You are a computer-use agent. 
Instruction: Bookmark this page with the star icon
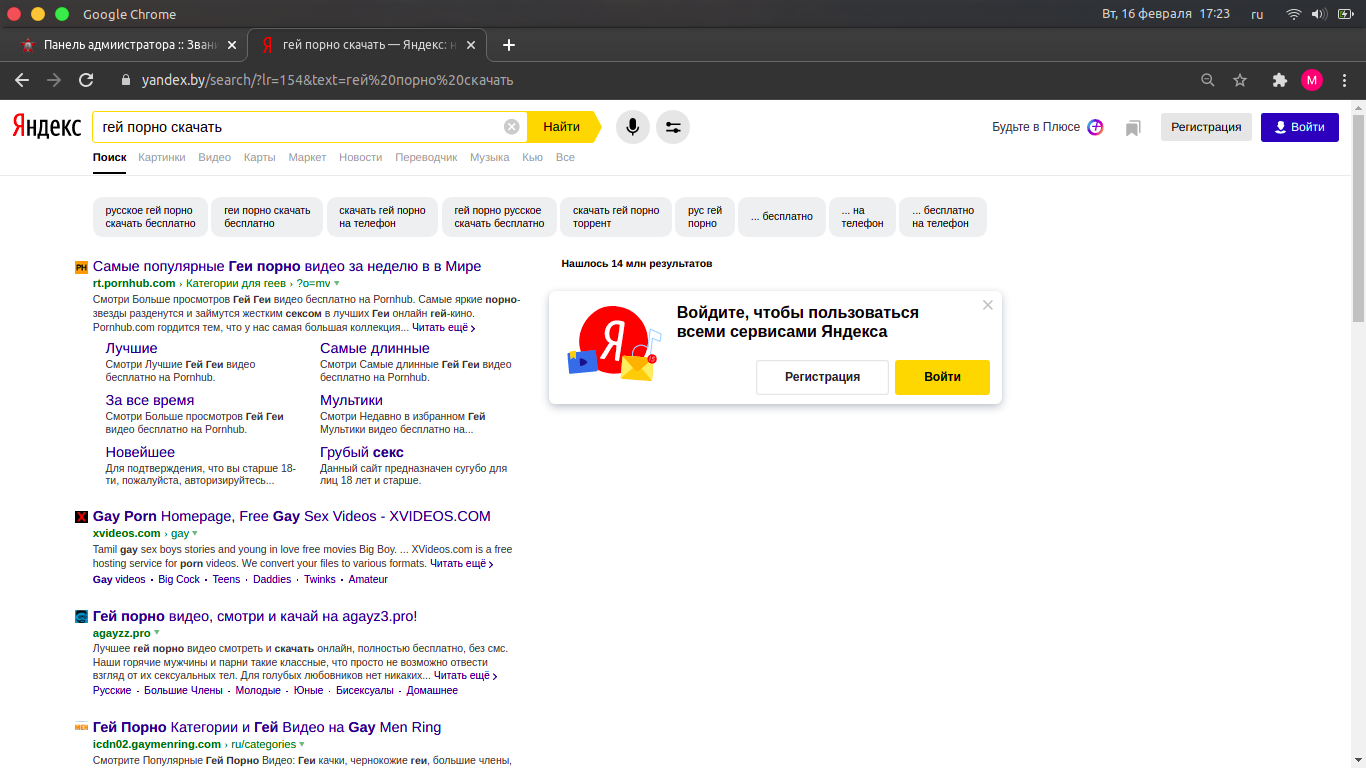pyautogui.click(x=1240, y=80)
